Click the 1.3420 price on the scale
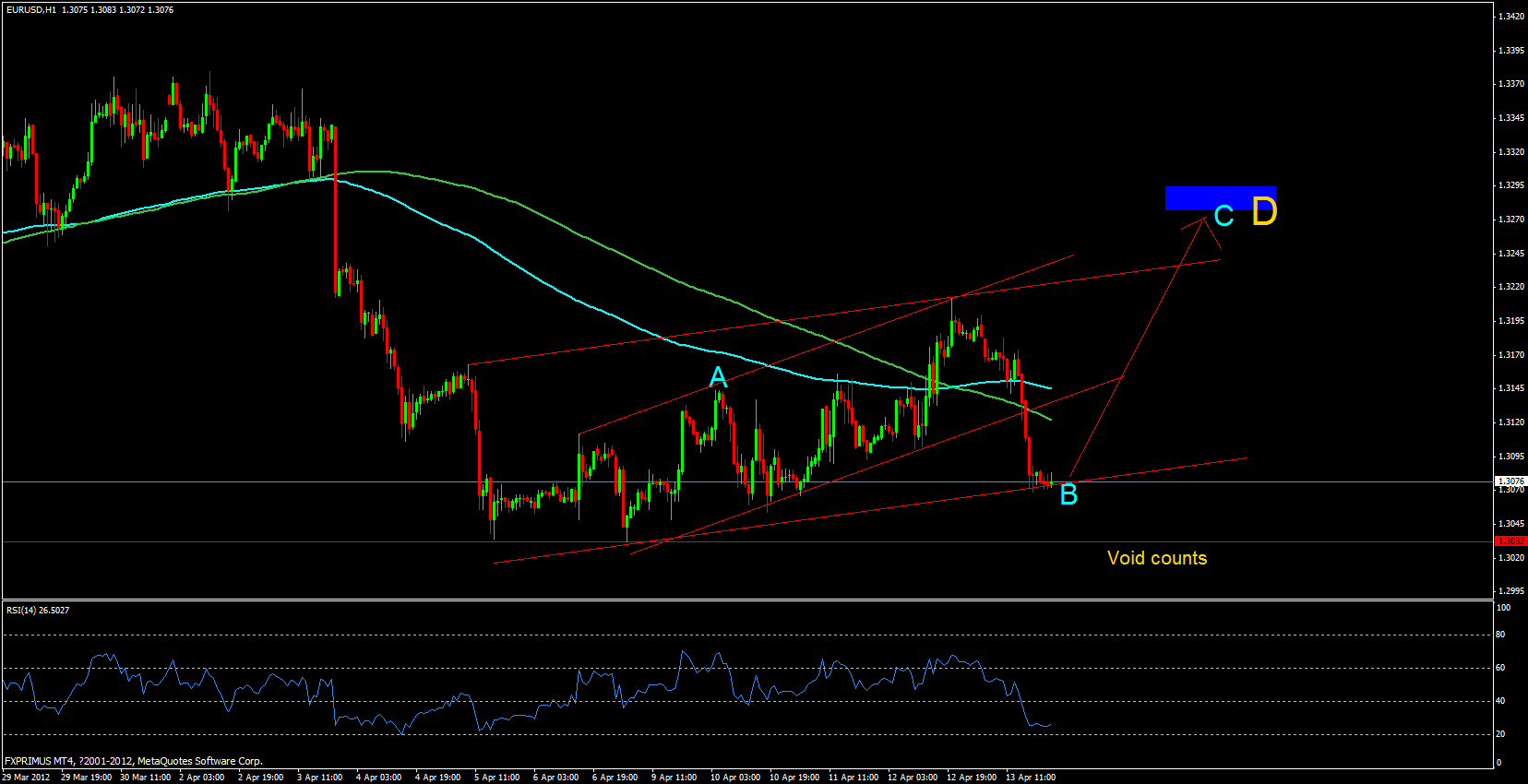Image resolution: width=1528 pixels, height=784 pixels. point(1510,17)
